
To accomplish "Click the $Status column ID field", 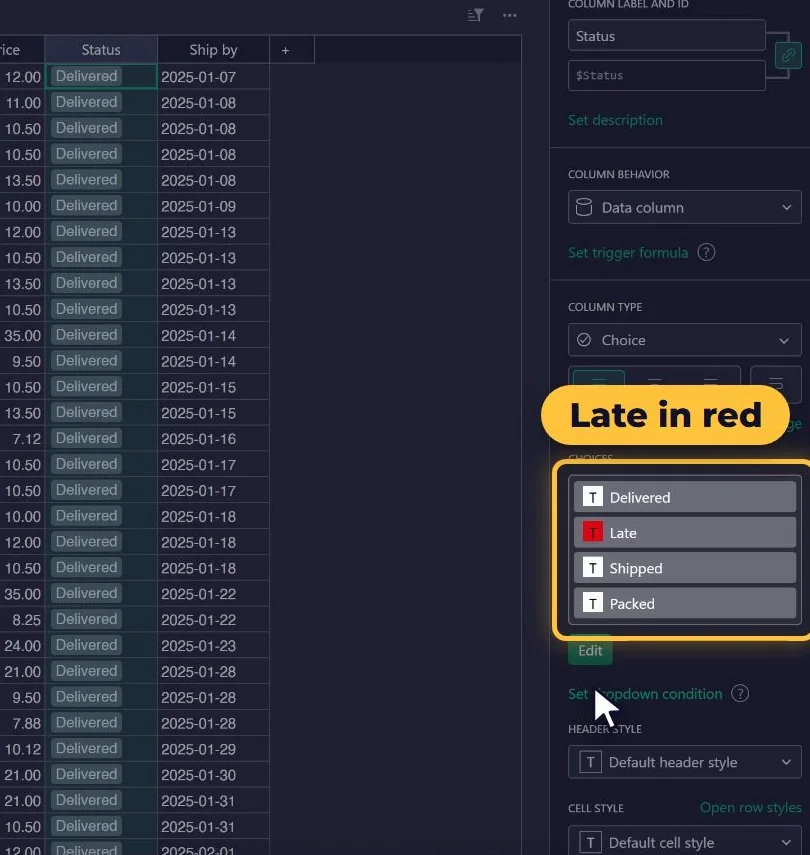I will [667, 75].
